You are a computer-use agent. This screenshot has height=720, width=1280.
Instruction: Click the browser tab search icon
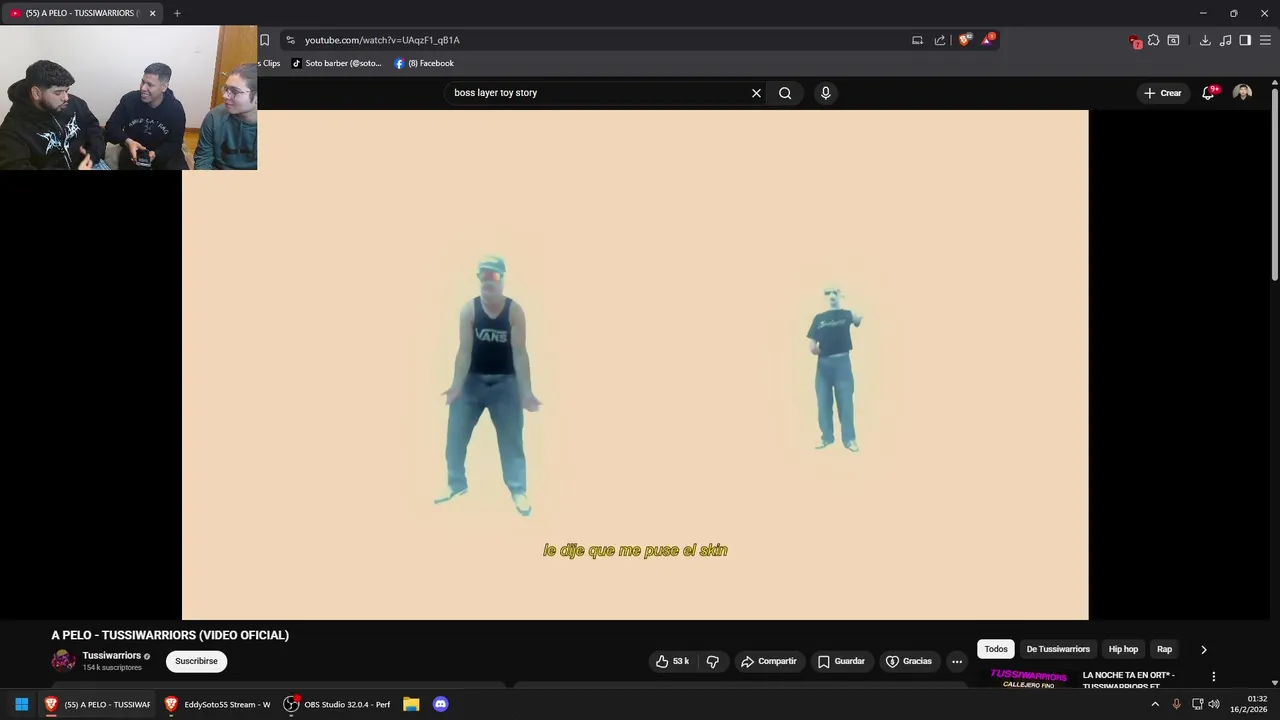click(1173, 40)
